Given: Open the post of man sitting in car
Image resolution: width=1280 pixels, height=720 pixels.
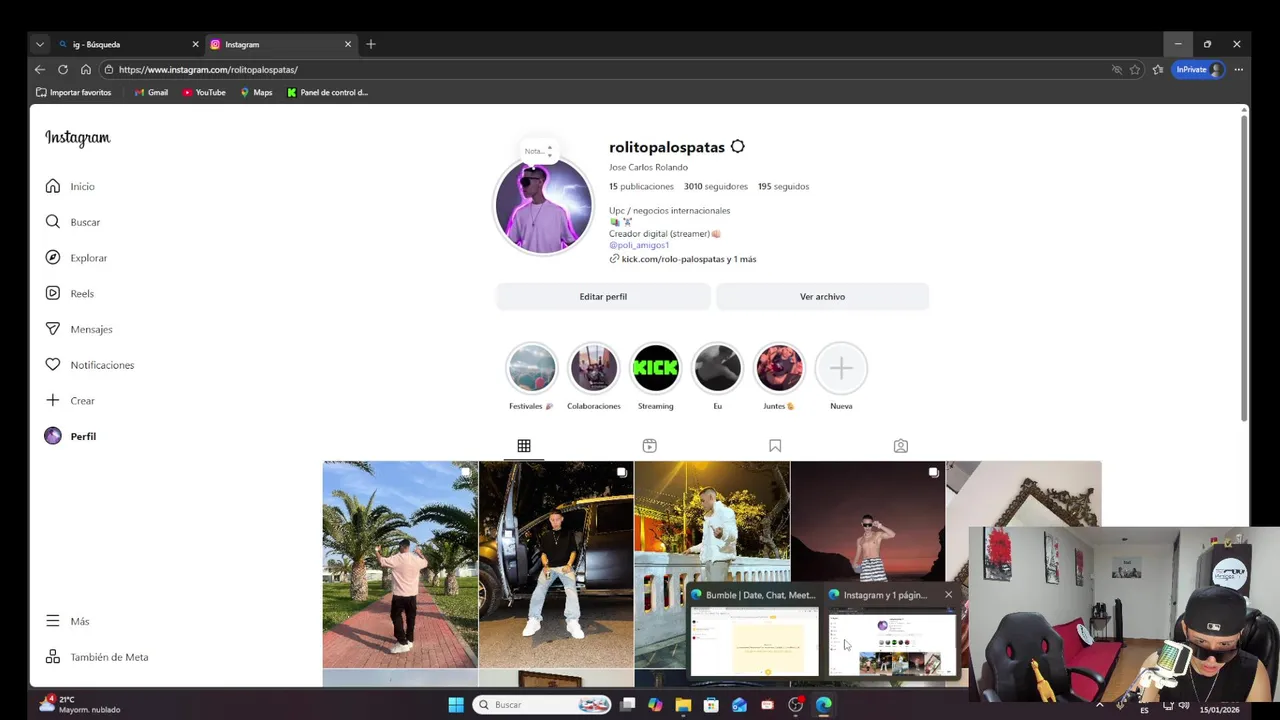Looking at the screenshot, I should pyautogui.click(x=556, y=564).
